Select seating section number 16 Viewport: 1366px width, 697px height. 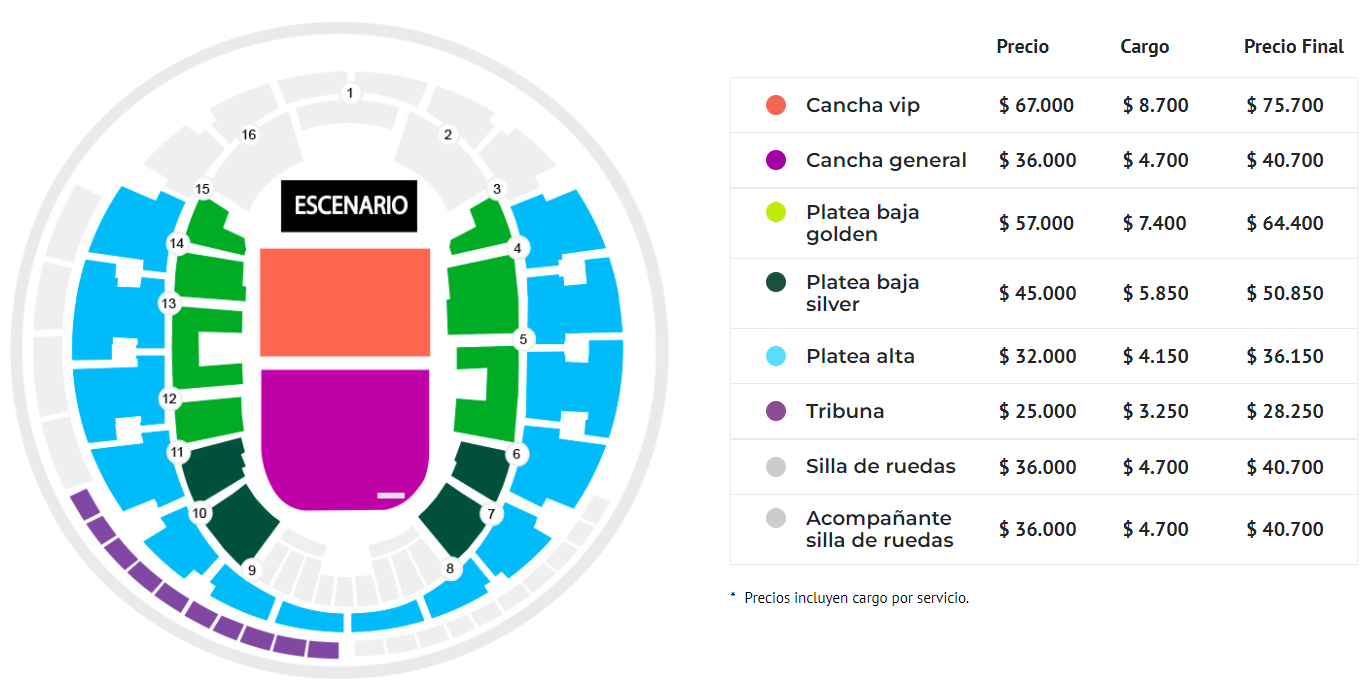[249, 134]
